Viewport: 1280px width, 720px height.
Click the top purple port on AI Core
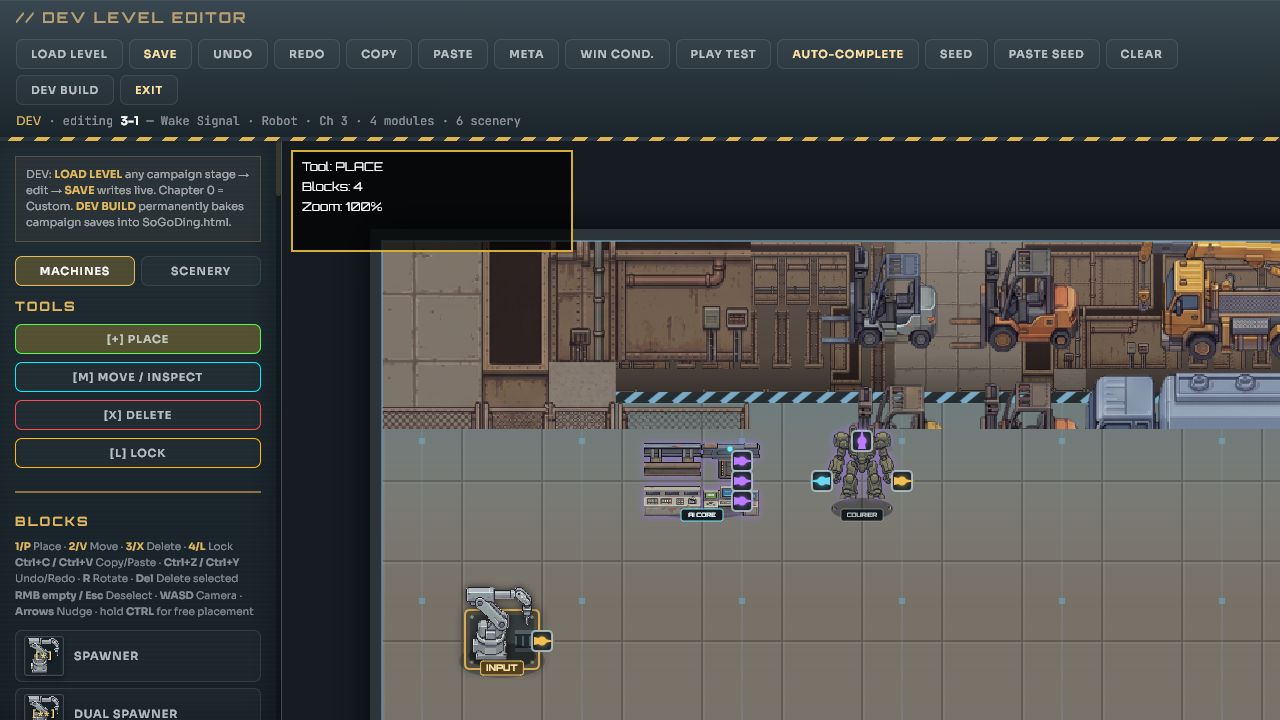742,461
